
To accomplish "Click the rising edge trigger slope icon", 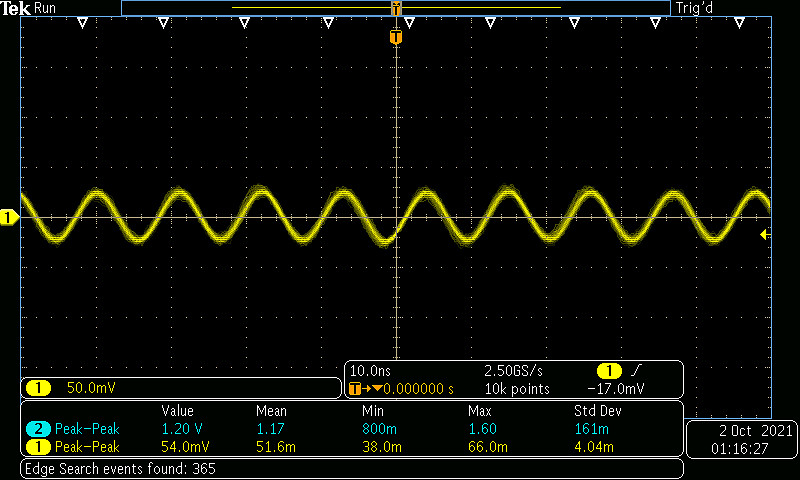I will [x=636, y=371].
